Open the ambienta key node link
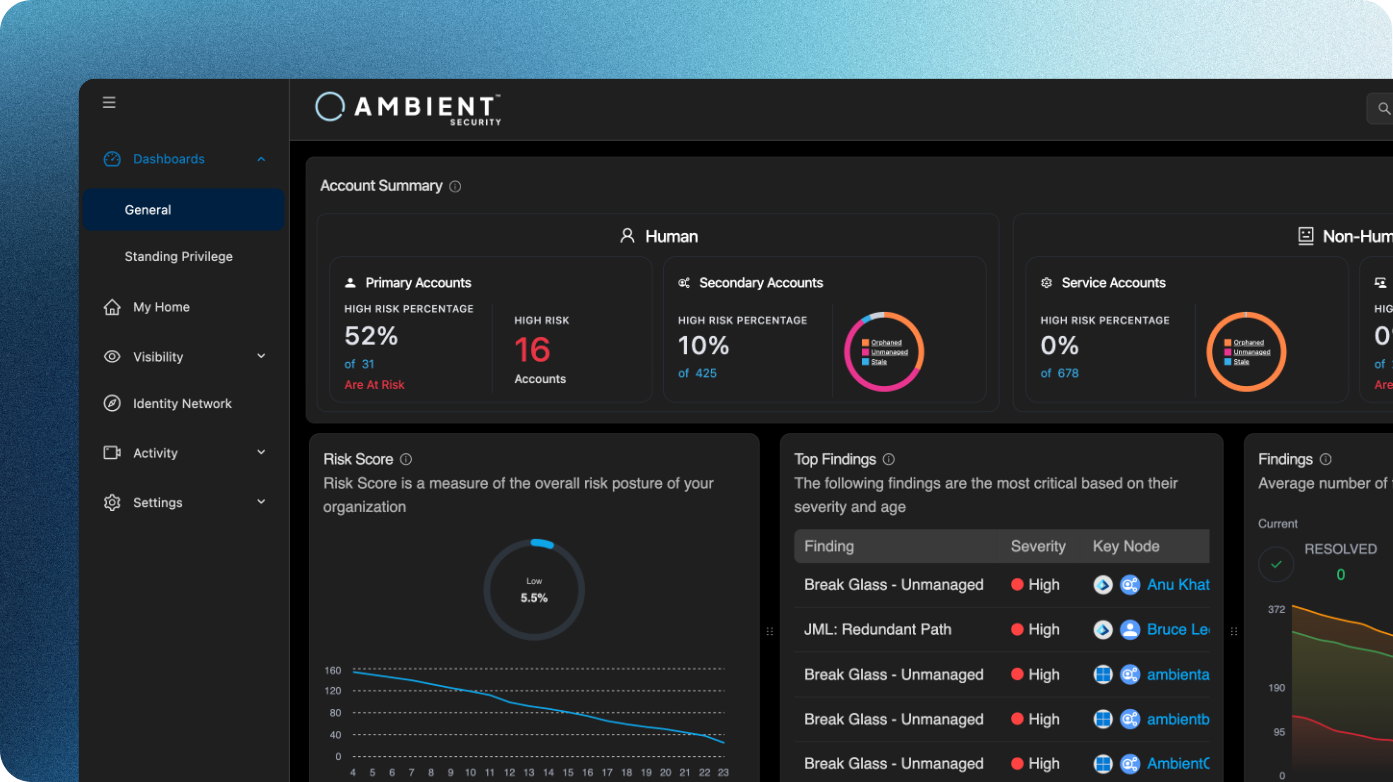 1178,675
